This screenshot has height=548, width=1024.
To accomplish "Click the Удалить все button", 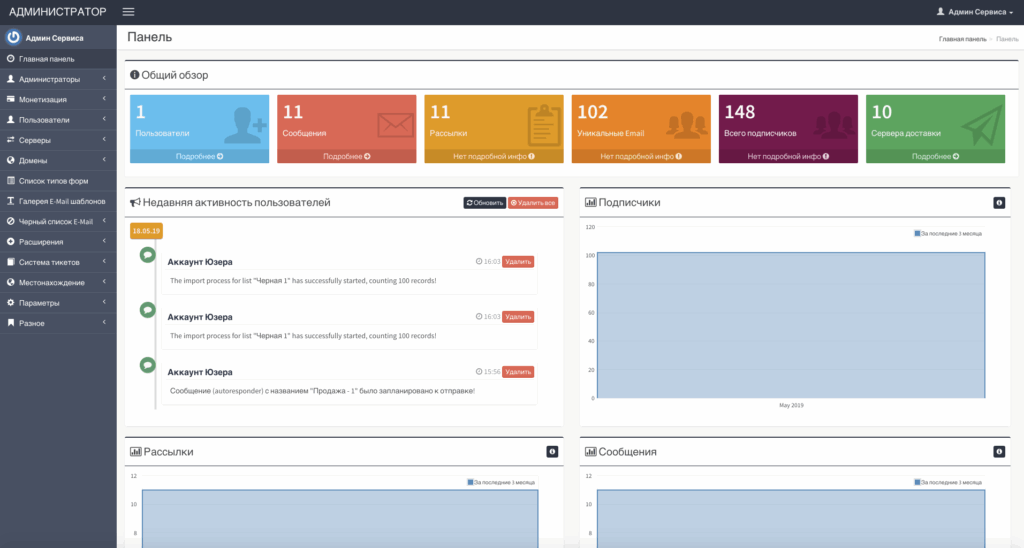I will pos(533,203).
